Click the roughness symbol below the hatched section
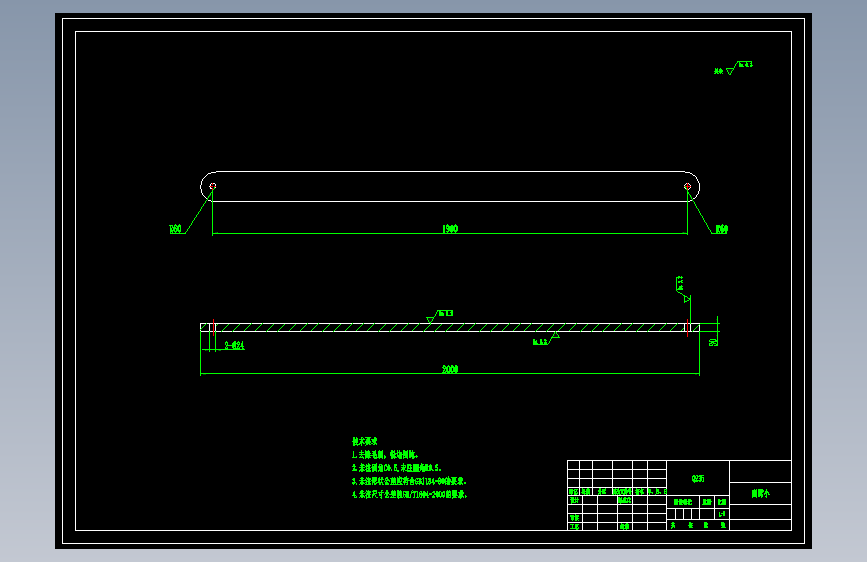Image resolution: width=867 pixels, height=562 pixels. [x=546, y=339]
